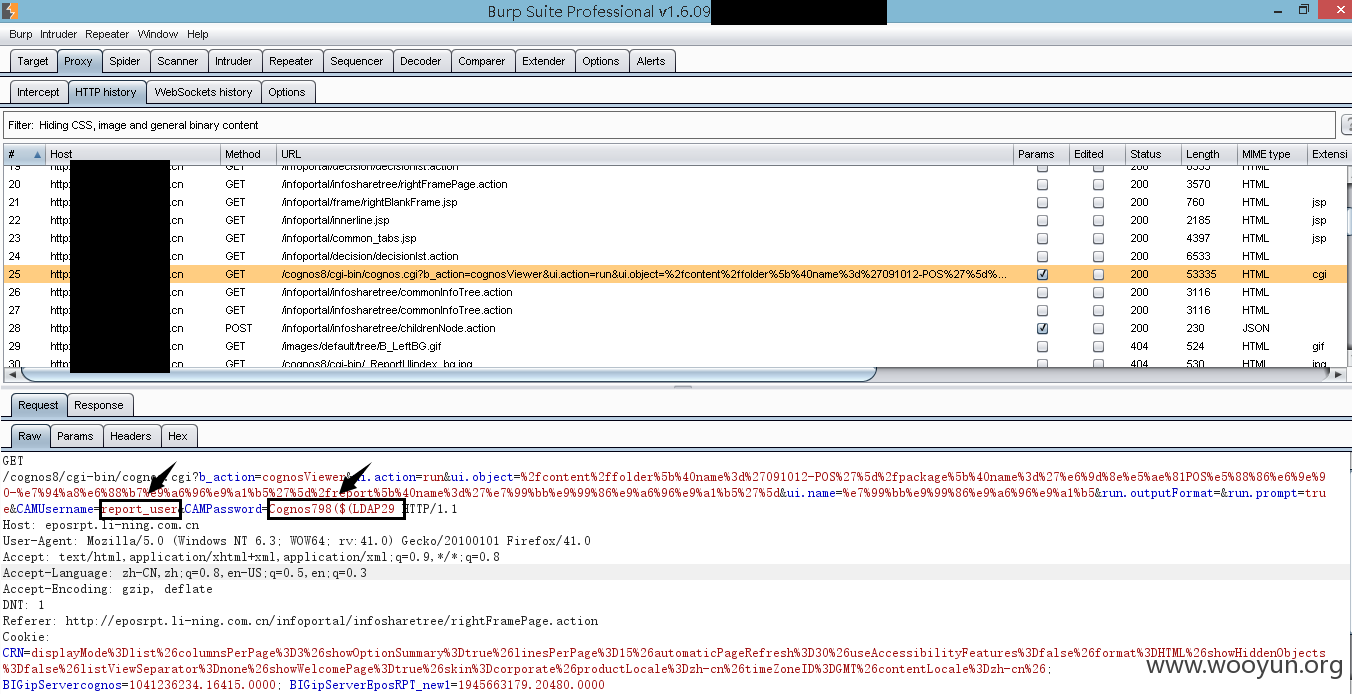
Task: Select request 29 B_LeftBG.gif row
Action: (675, 346)
